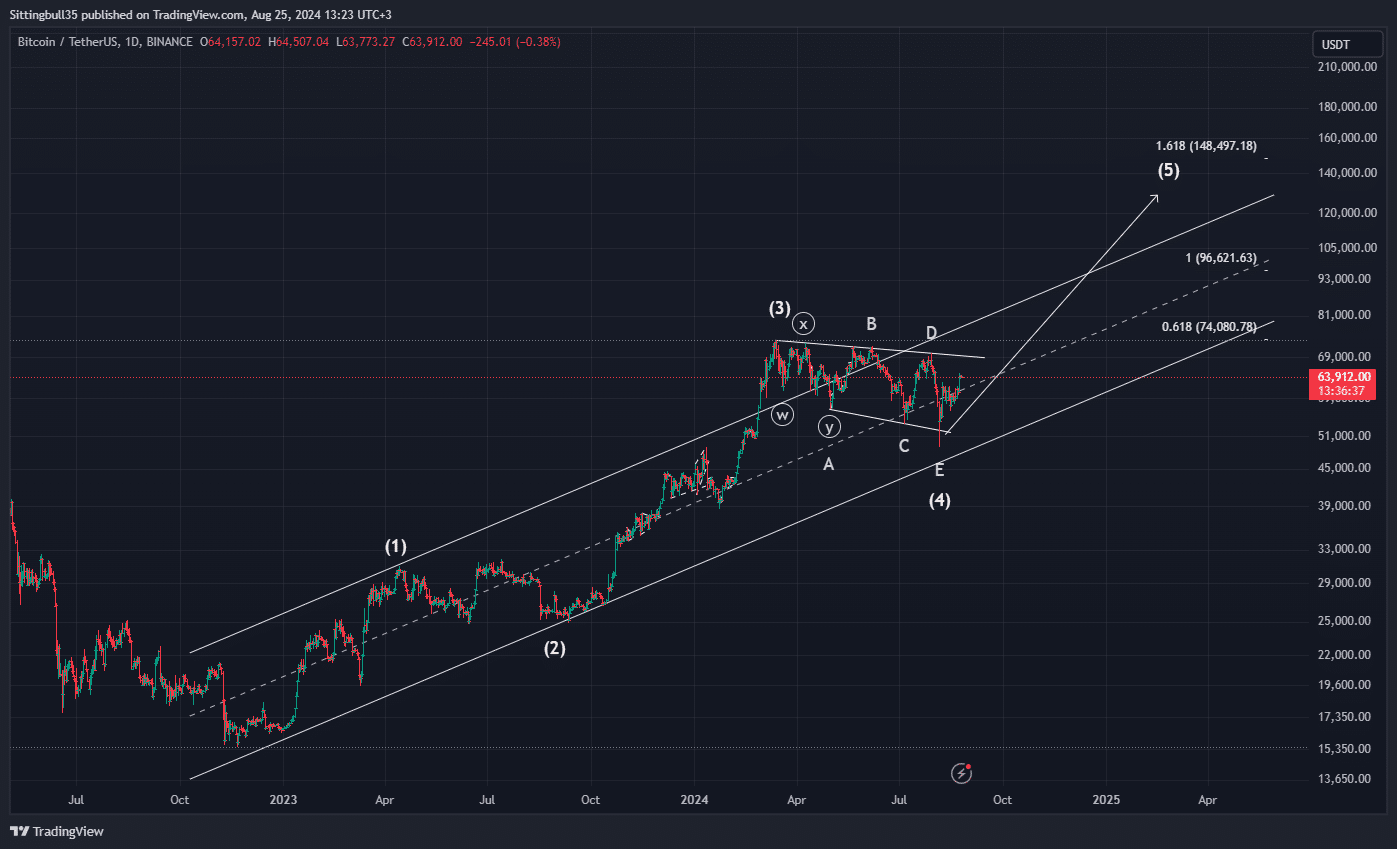
Task: Select the wave (1) label
Action: point(397,546)
